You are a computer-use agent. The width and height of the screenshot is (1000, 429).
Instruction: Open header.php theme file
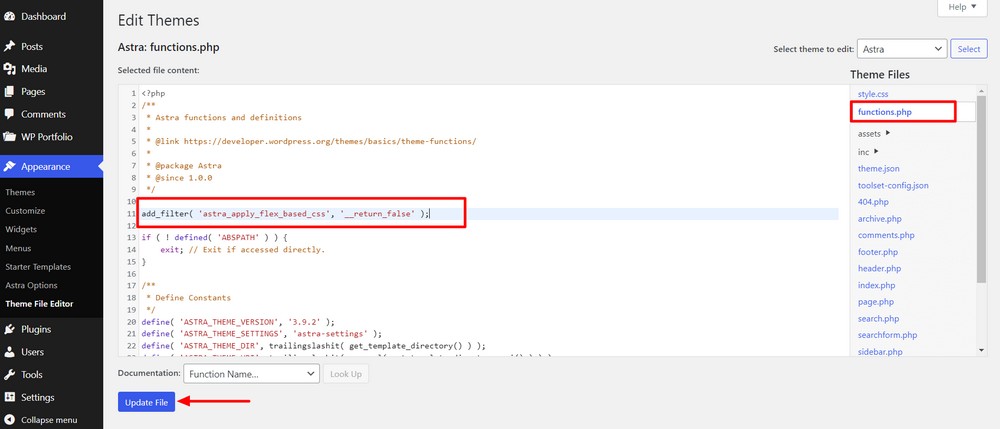[879, 268]
